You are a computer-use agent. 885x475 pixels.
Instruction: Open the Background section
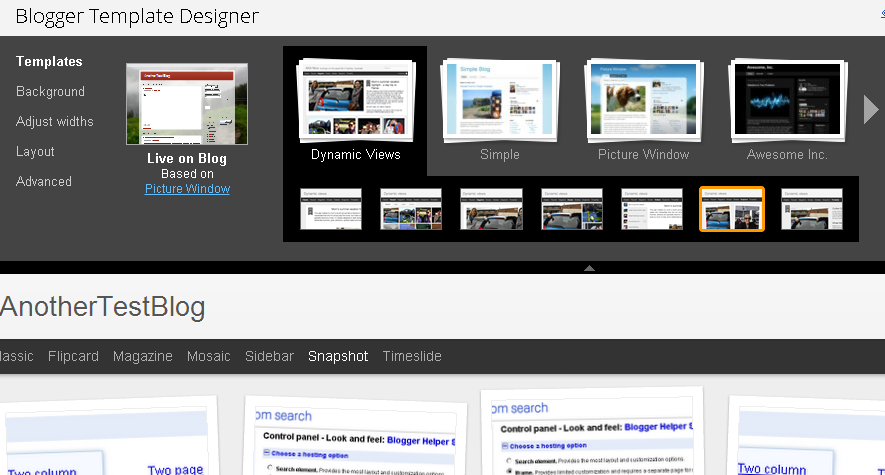[50, 91]
